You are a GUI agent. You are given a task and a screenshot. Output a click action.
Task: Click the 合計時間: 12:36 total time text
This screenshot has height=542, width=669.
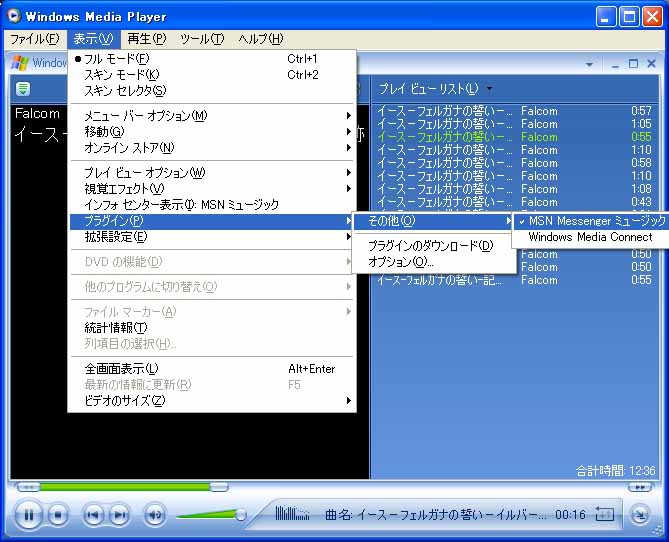(x=615, y=471)
